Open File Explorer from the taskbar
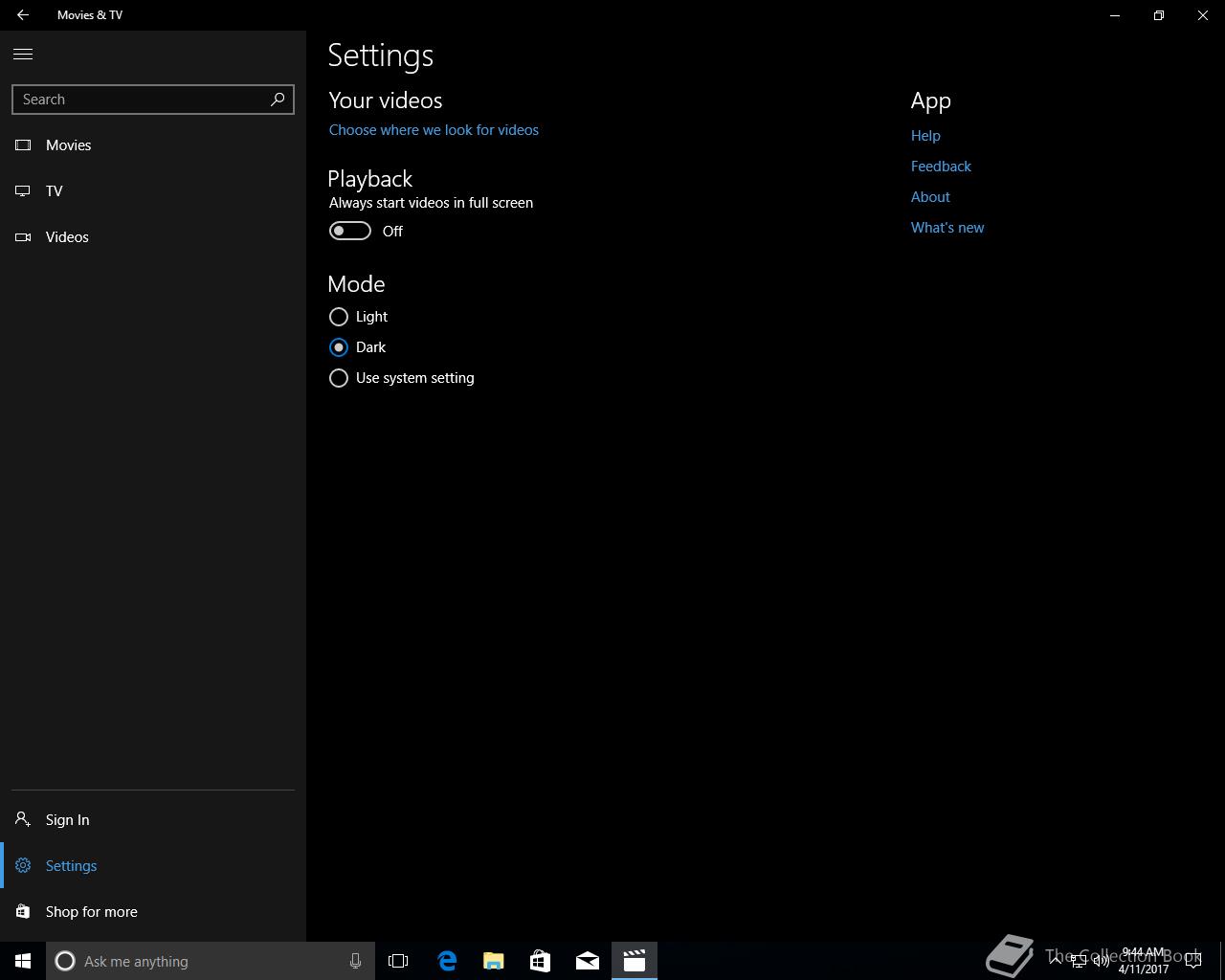This screenshot has height=980, width=1225. click(494, 961)
